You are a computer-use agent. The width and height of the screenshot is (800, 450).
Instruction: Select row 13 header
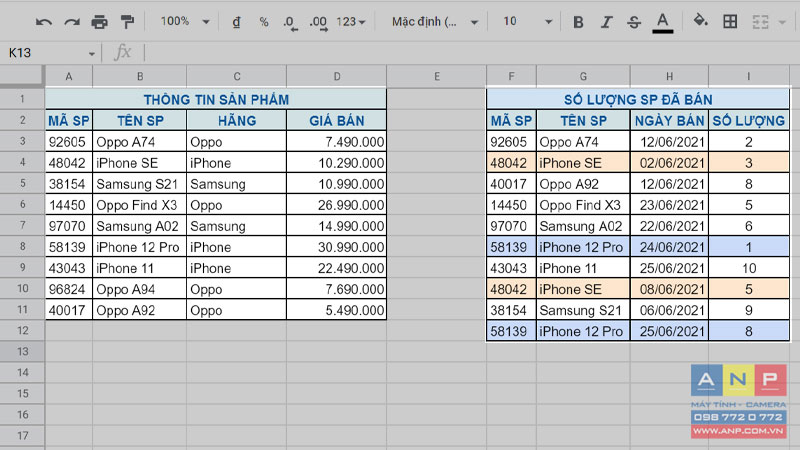pos(22,352)
